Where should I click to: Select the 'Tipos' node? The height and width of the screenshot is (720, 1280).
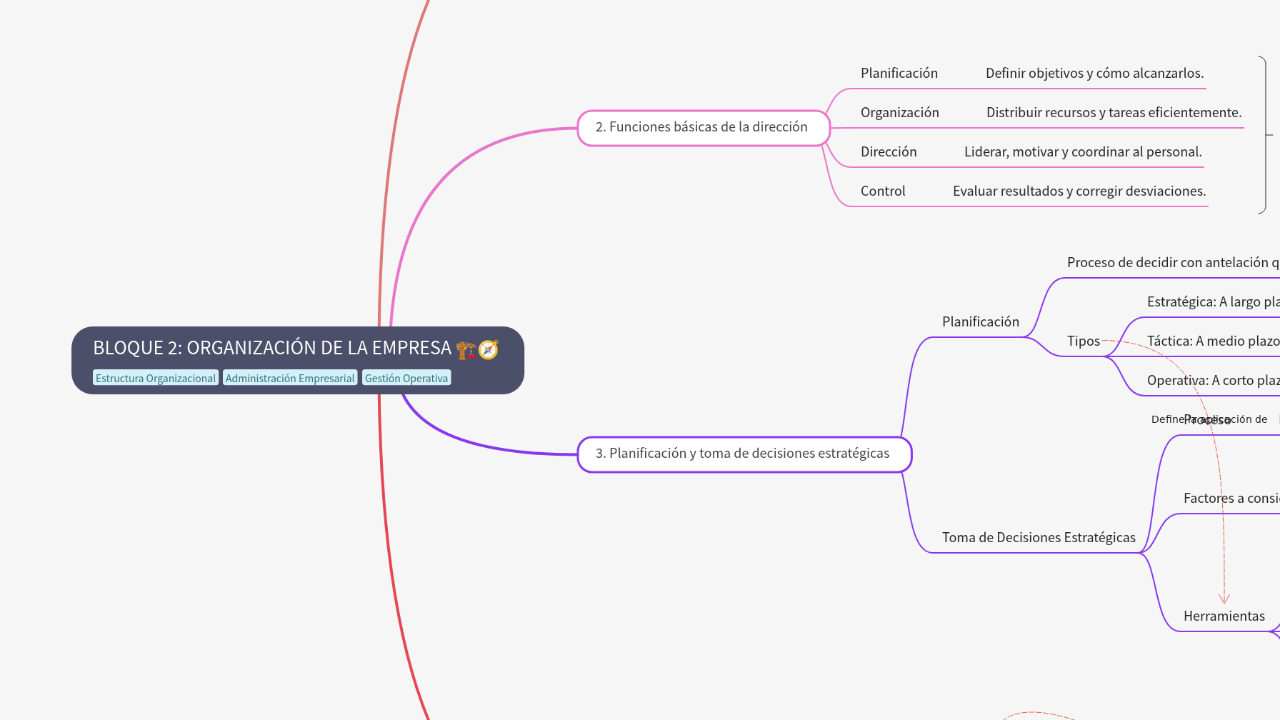(x=1083, y=340)
